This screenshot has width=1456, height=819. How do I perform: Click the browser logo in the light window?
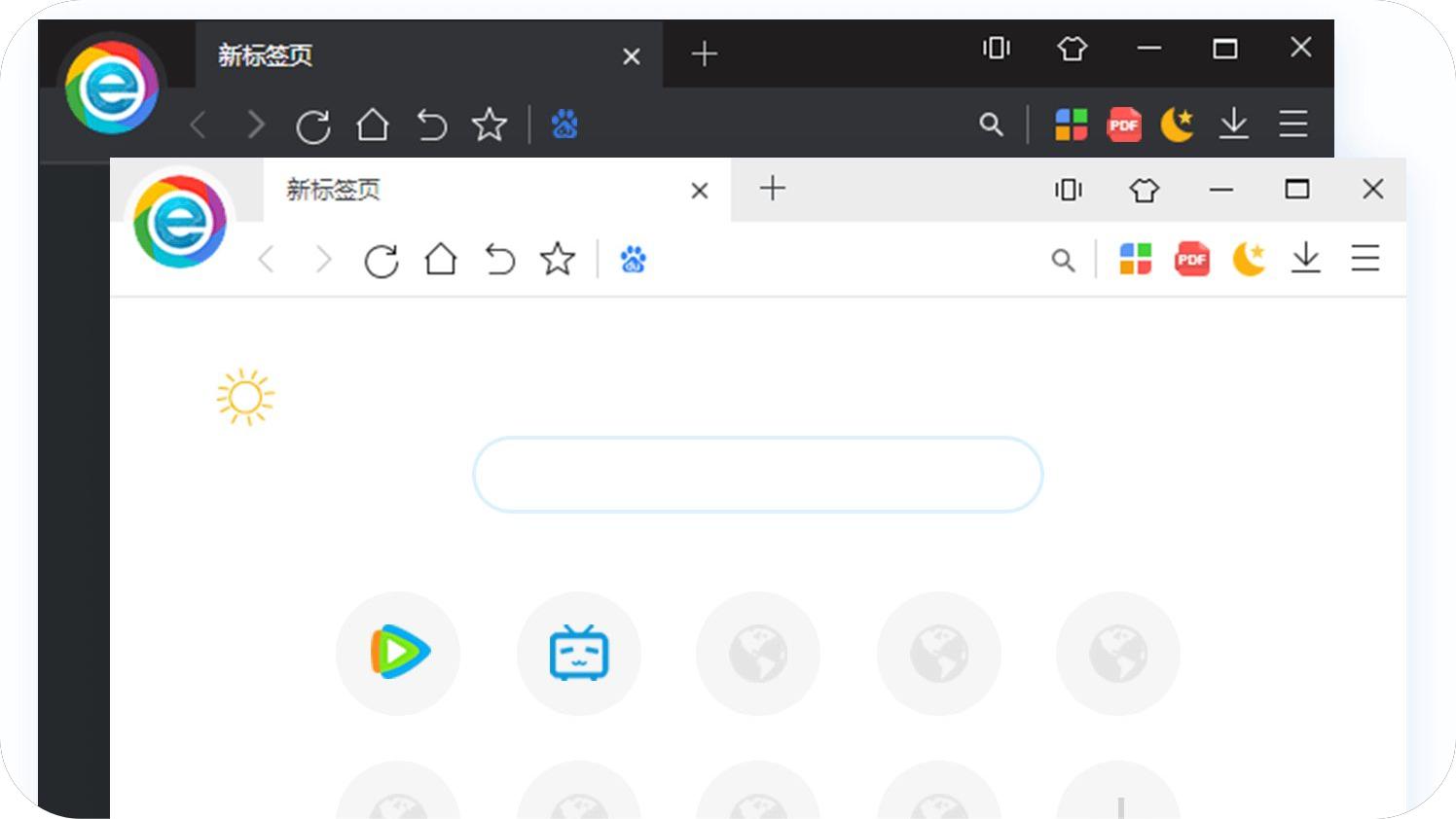pos(180,222)
